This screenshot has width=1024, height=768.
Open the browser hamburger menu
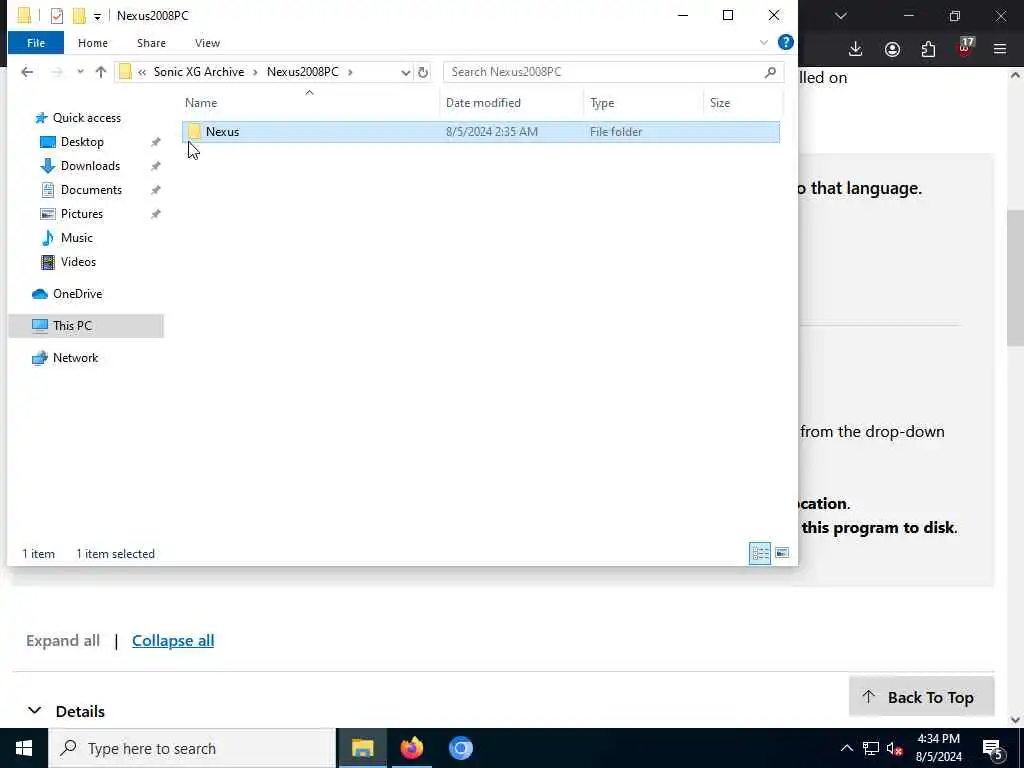coord(1000,49)
